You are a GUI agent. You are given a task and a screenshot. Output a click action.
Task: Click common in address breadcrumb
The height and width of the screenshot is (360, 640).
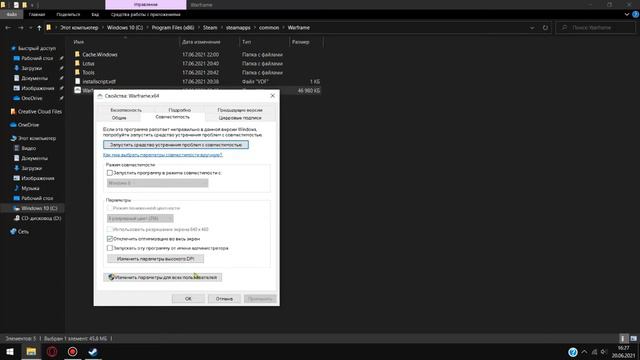tap(269, 28)
